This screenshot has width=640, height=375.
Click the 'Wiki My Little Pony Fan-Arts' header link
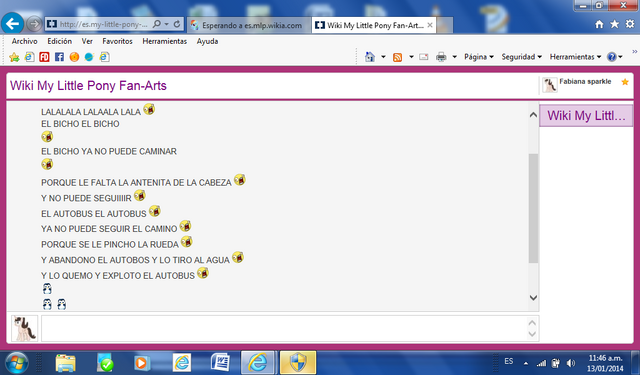click(88, 86)
